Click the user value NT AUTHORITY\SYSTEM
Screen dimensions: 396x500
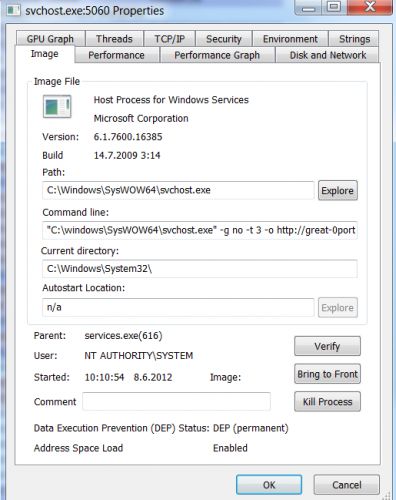point(139,356)
